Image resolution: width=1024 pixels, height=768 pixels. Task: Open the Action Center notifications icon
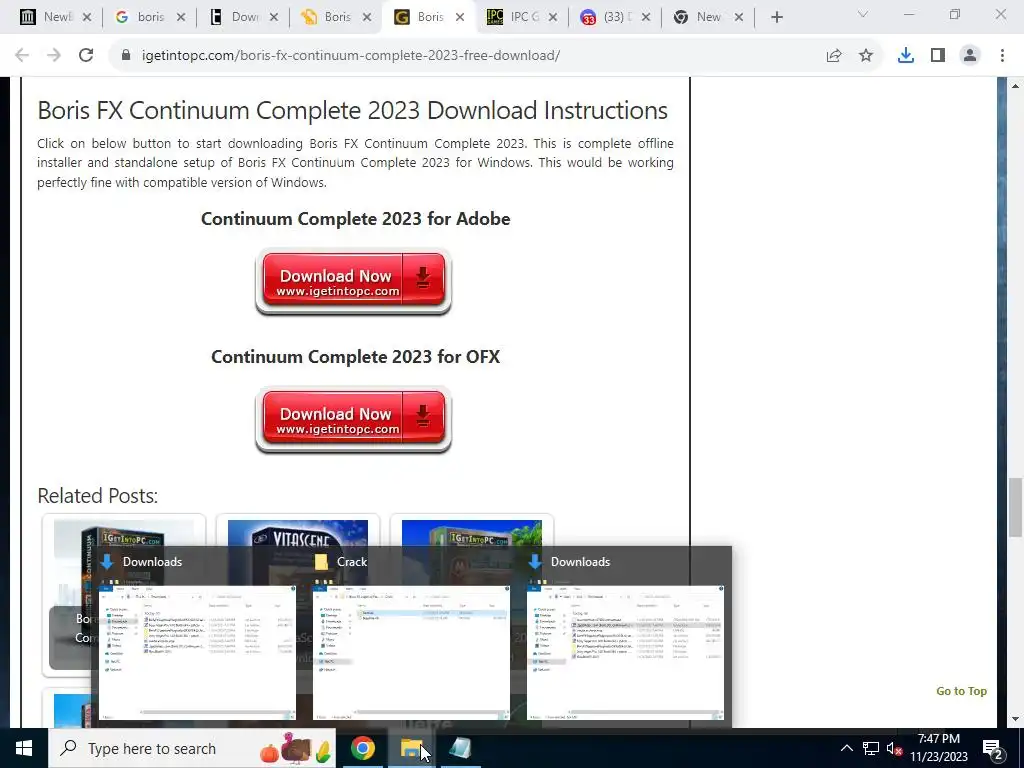(993, 748)
